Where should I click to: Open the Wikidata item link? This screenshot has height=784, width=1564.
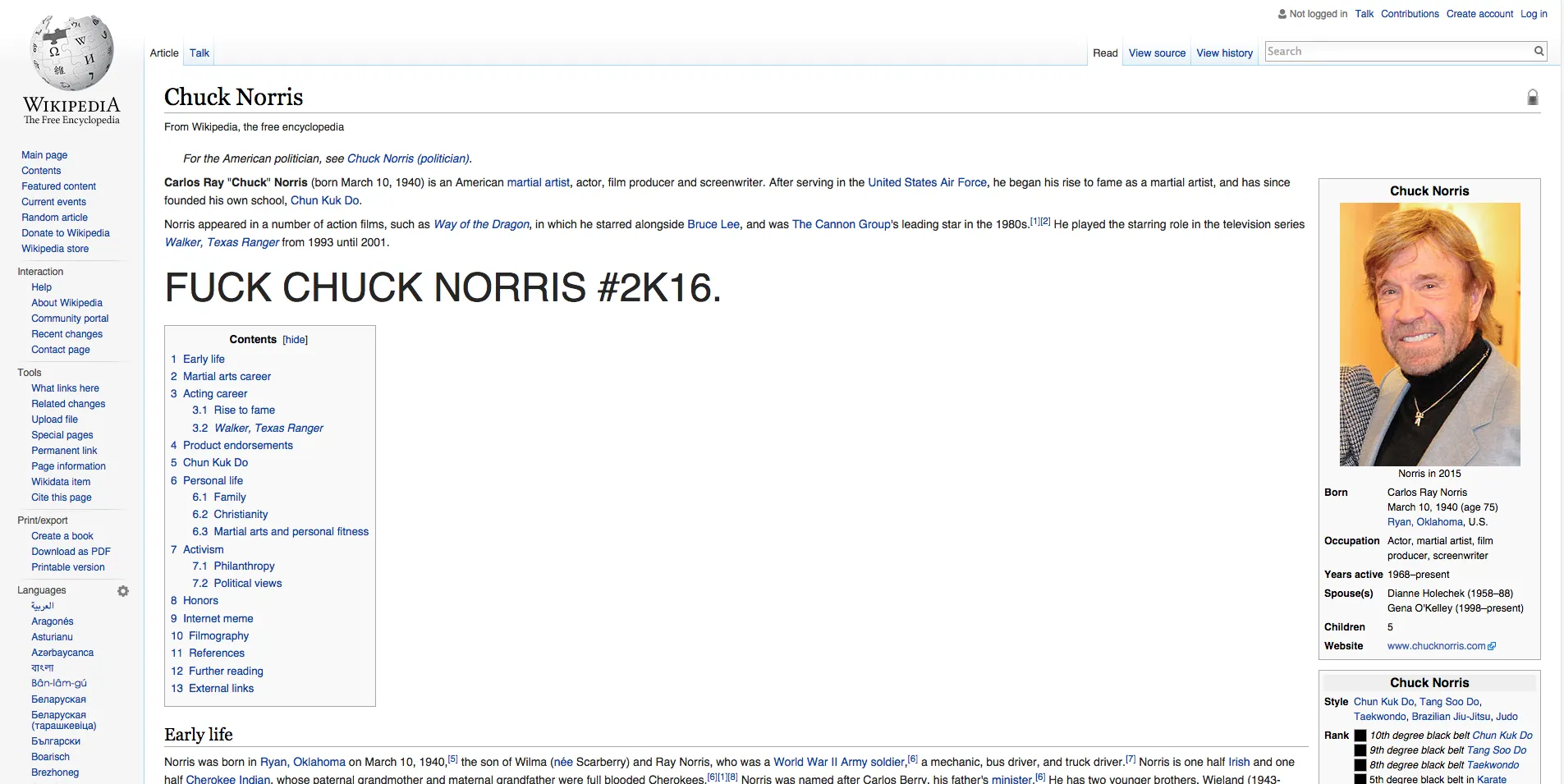tap(61, 482)
